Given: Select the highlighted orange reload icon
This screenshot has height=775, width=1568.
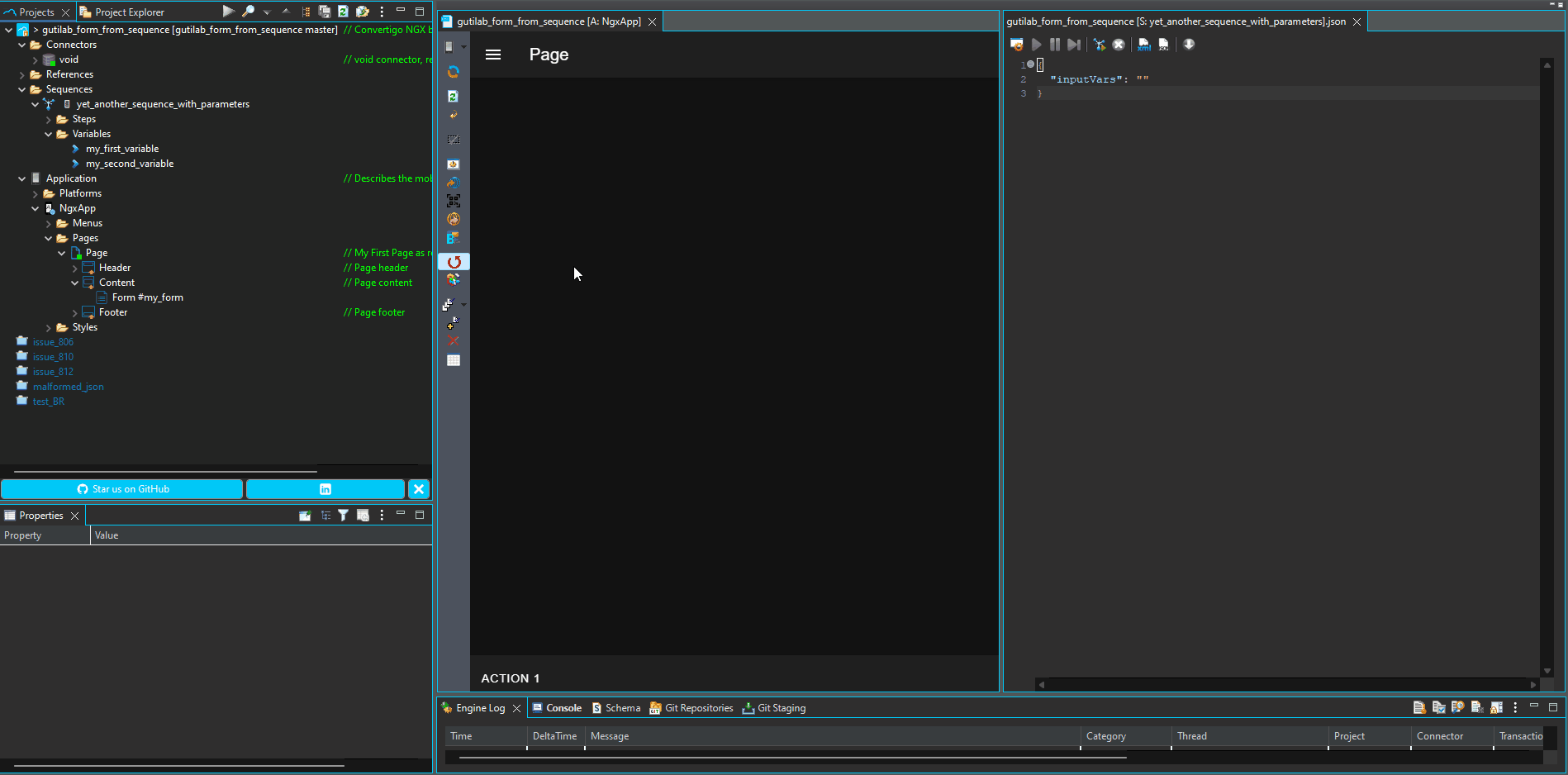Looking at the screenshot, I should coord(454,262).
